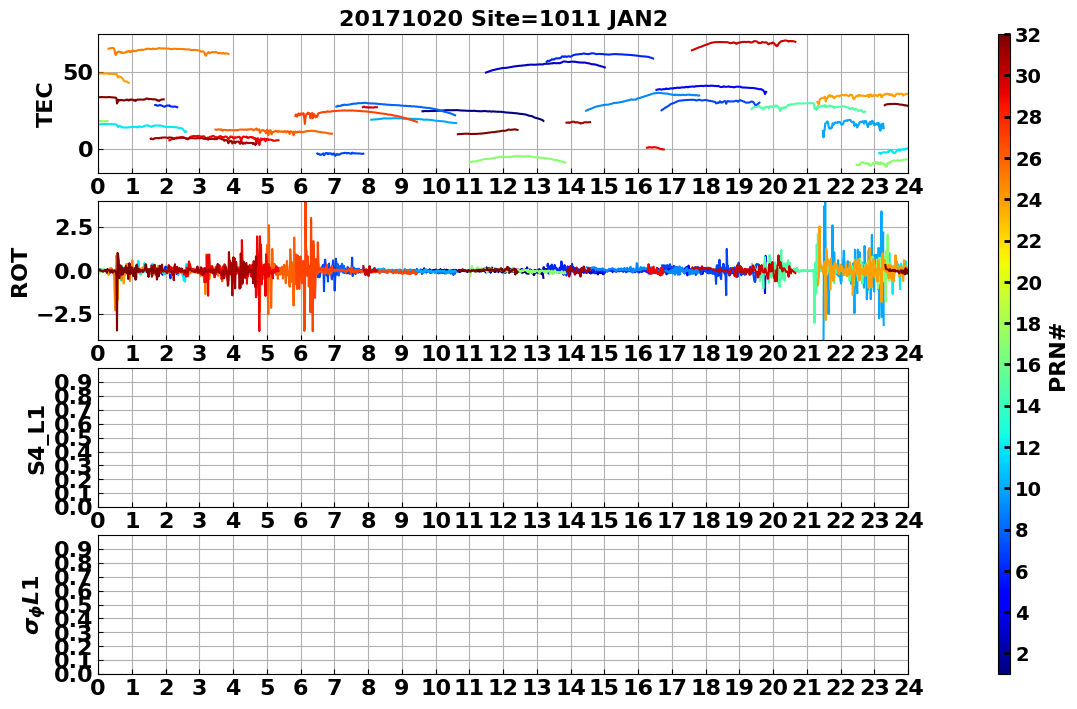Click the hour 24 tick under TEC panel
Viewport: 1077px width, 709px height.
click(908, 186)
